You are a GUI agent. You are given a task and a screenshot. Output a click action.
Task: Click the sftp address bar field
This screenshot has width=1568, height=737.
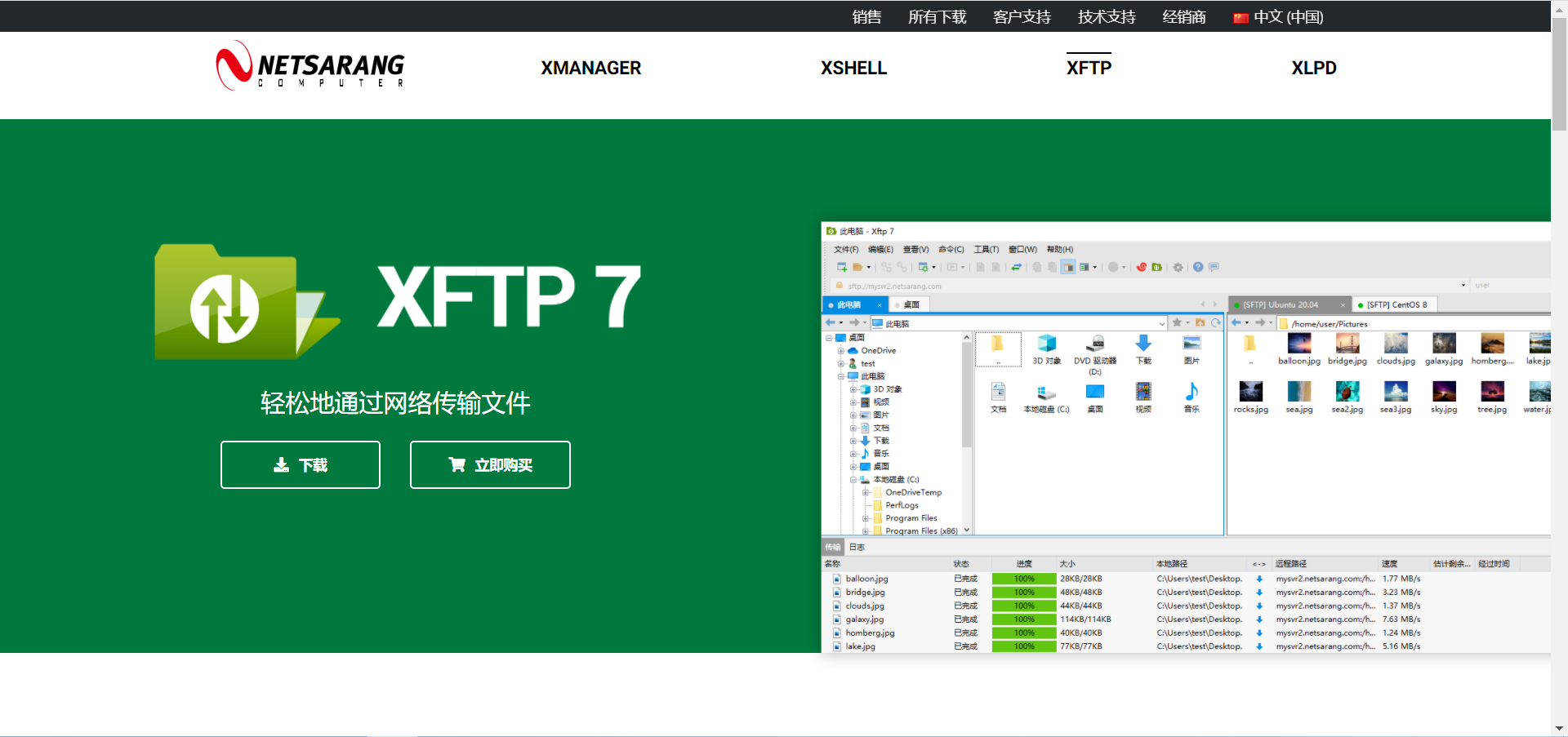[1151, 286]
